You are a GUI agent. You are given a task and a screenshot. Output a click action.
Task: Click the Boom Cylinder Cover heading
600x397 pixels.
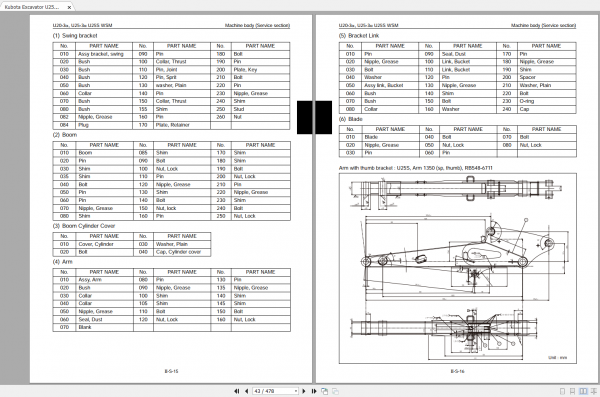(84, 226)
